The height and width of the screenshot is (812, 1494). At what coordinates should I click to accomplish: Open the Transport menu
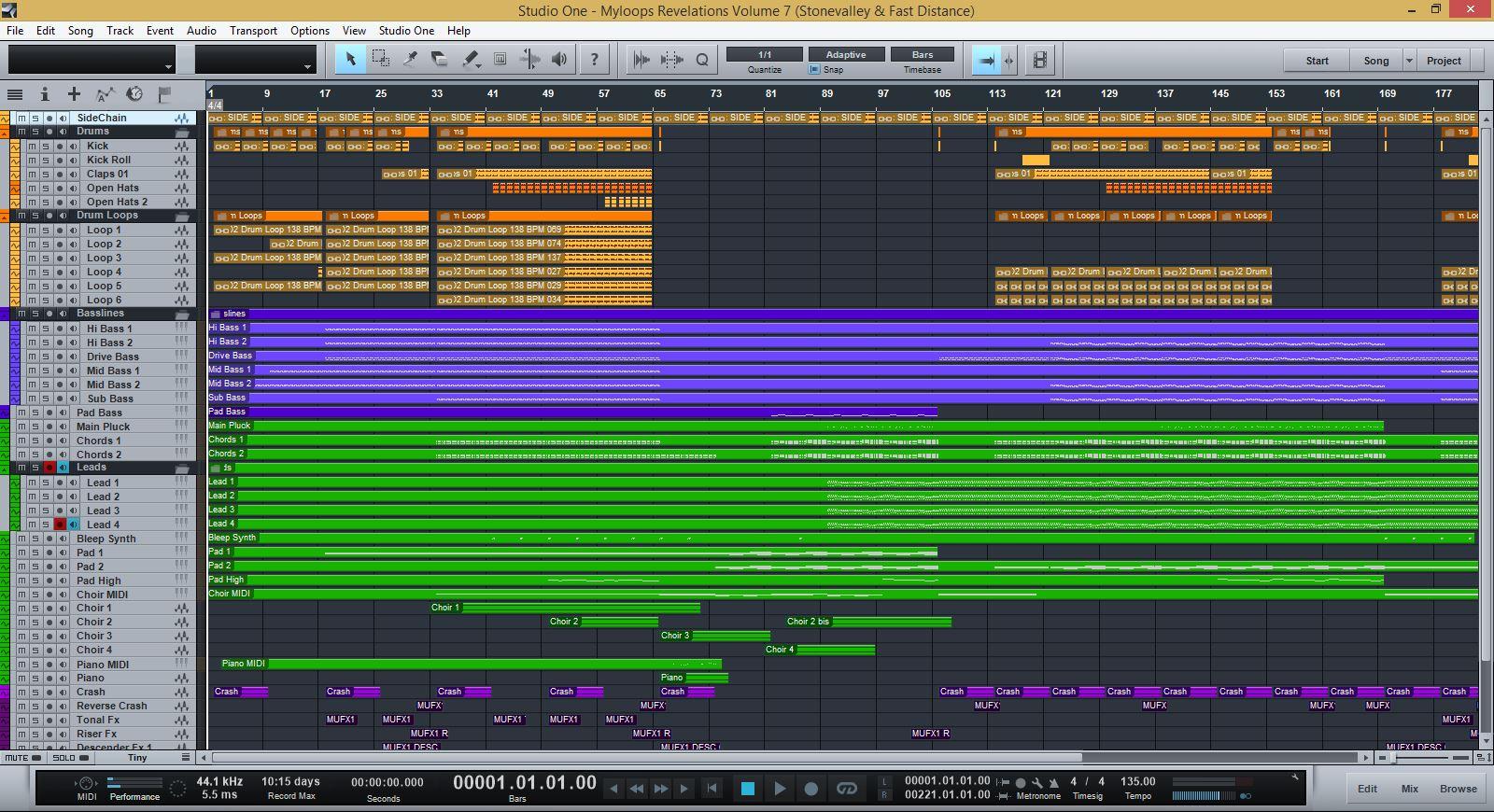(253, 30)
